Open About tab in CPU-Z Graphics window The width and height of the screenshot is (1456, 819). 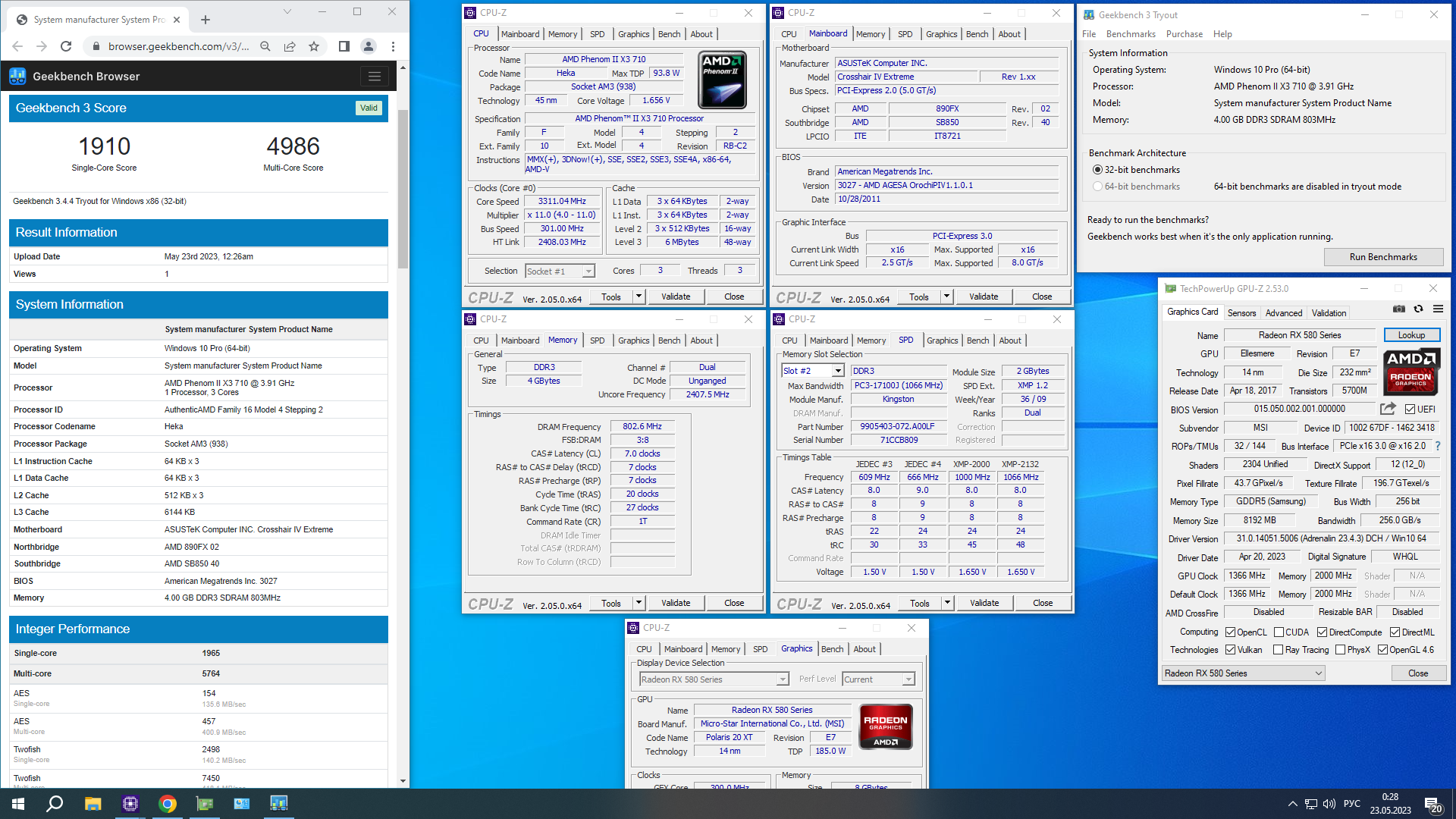click(864, 649)
